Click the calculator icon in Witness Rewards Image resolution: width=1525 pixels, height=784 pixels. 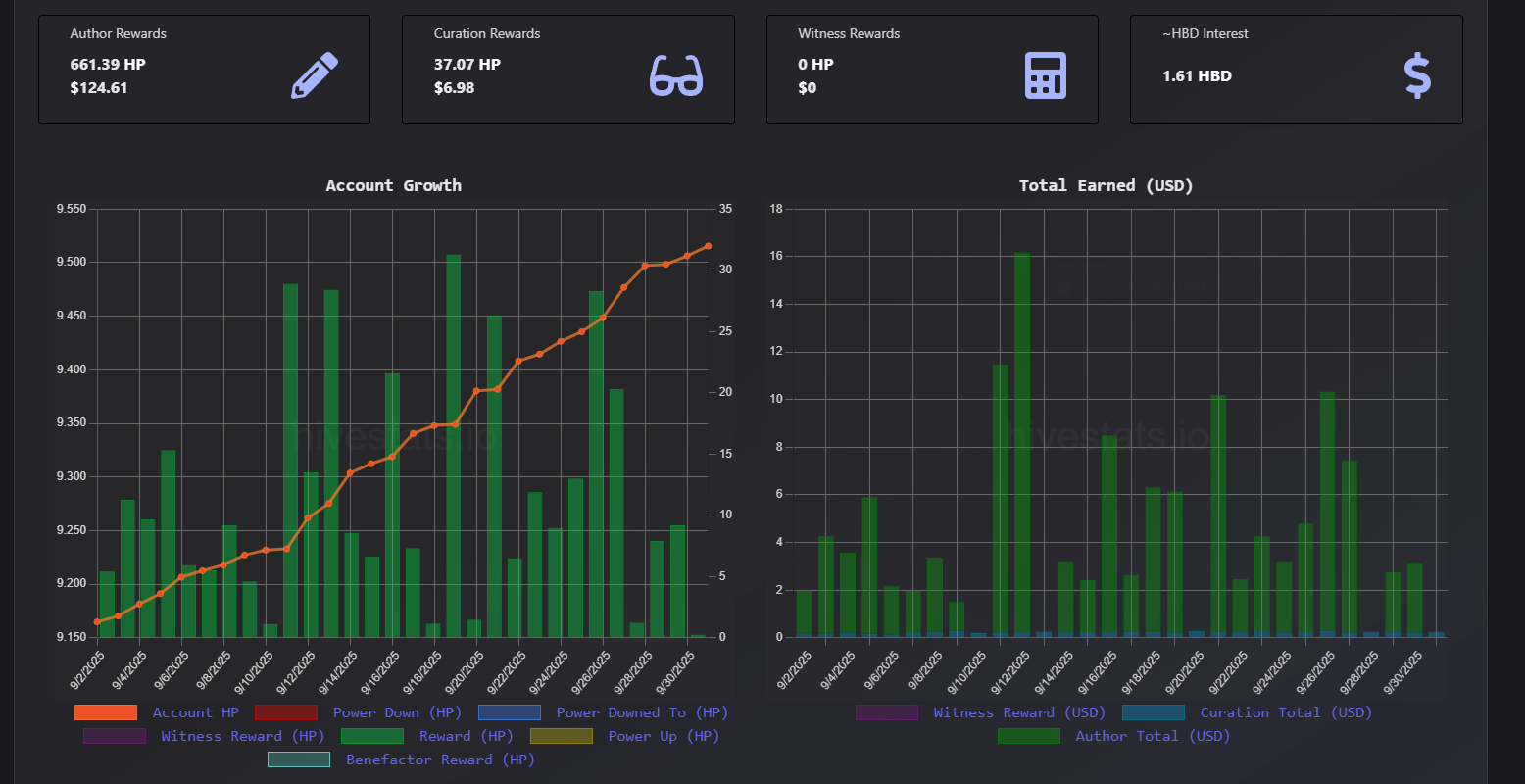tap(1045, 76)
